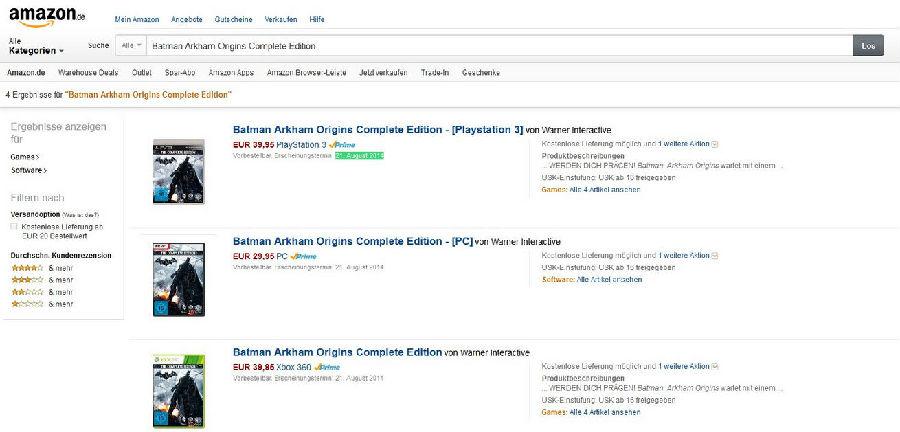This screenshot has width=900, height=432.
Task: Go to Warehouse Deals
Action: pyautogui.click(x=88, y=73)
